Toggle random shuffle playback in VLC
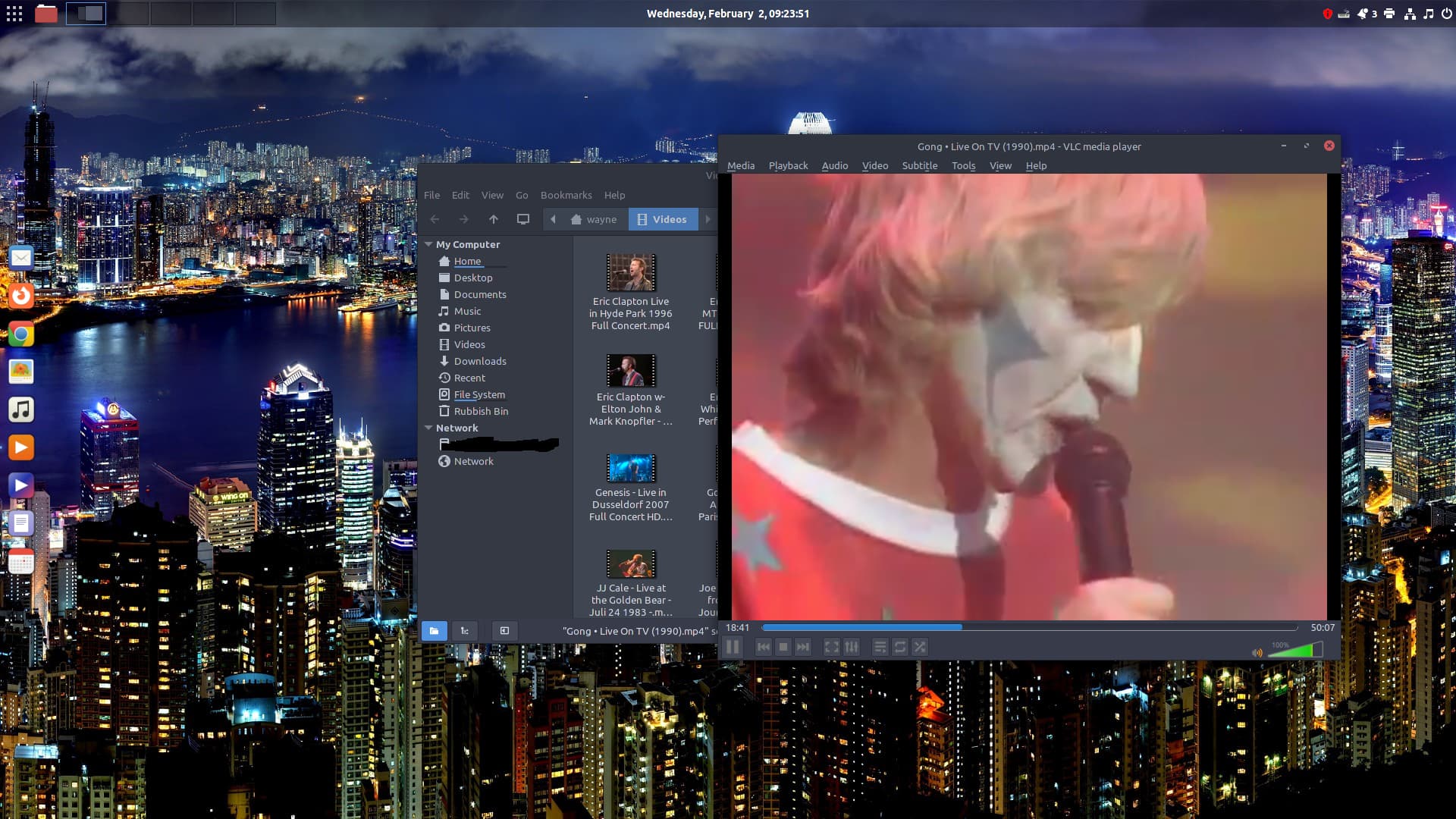Screen dimensions: 1456x819 point(919,647)
